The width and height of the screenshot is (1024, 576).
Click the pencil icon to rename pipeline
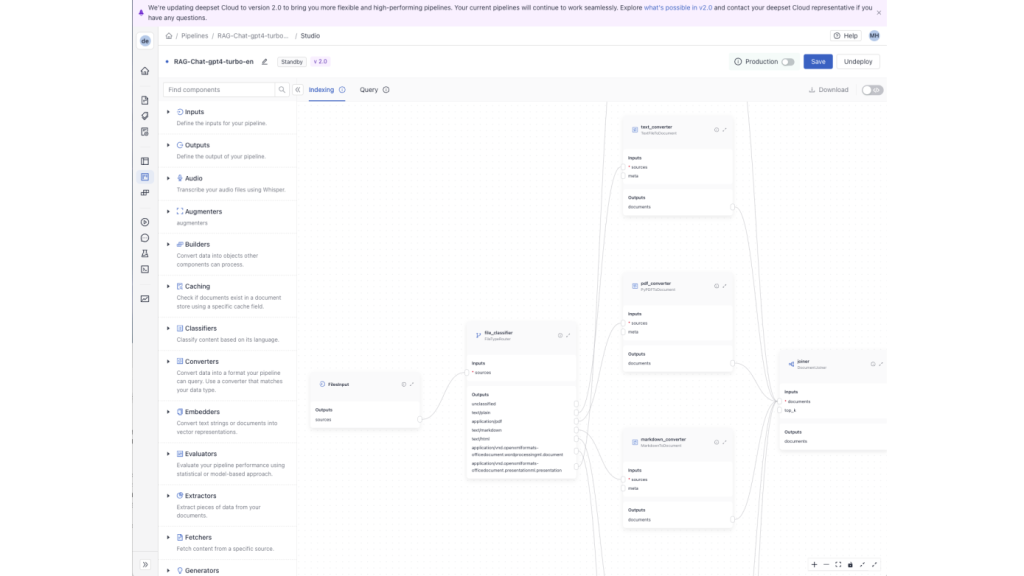pyautogui.click(x=265, y=62)
